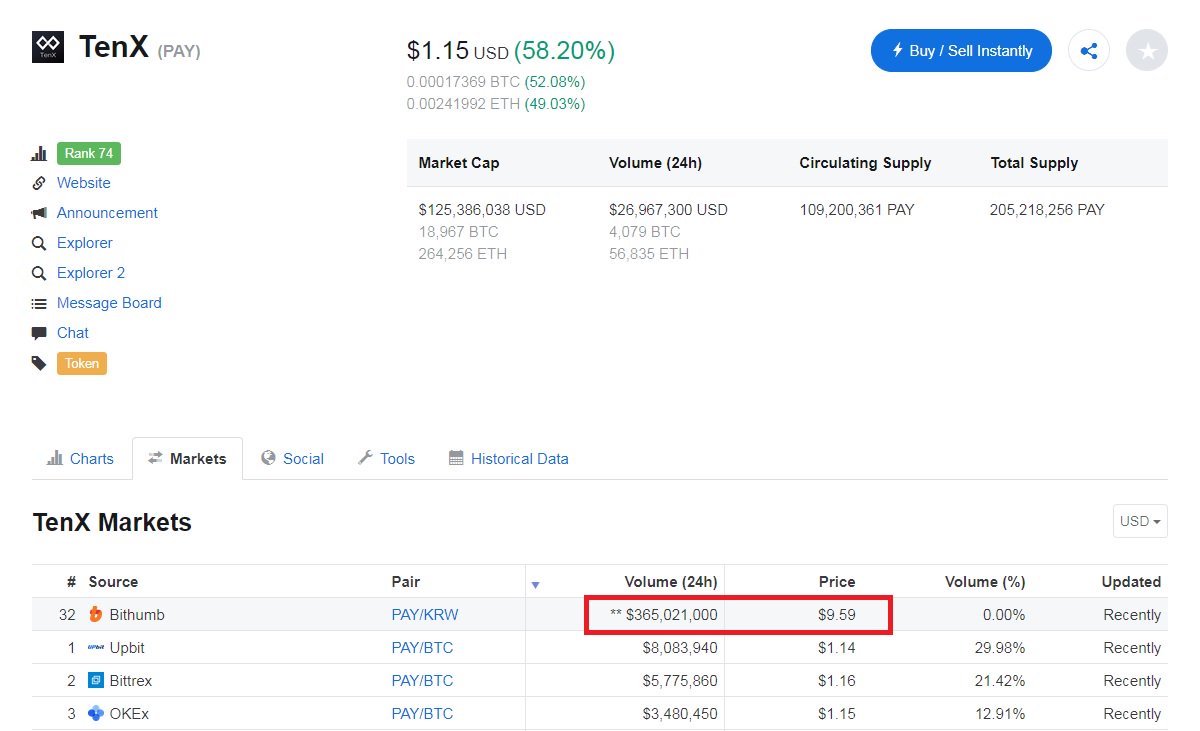Screen dimensions: 1200x731
Task: Click the $1.15 USD price value
Action: (x=458, y=50)
